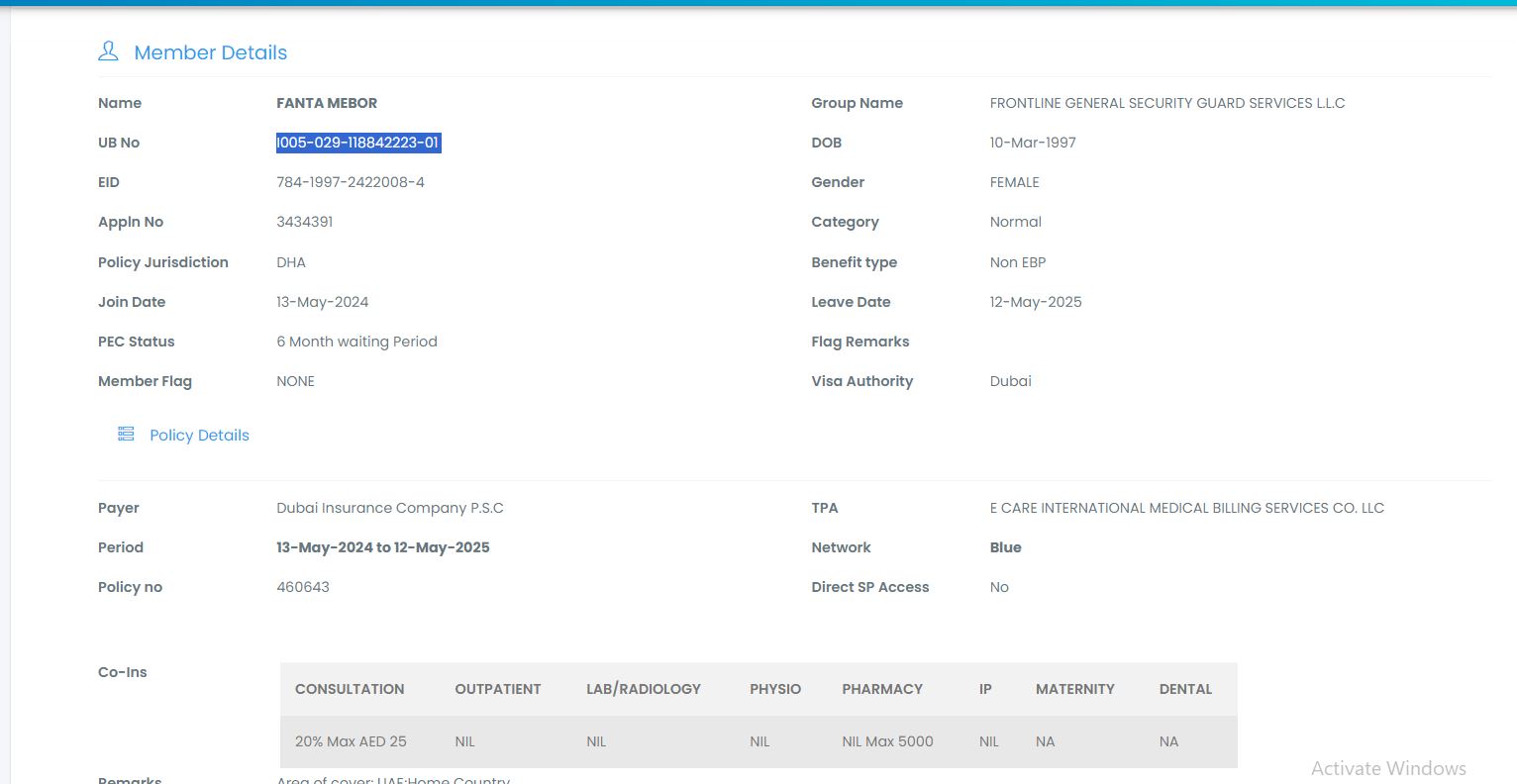The width and height of the screenshot is (1517, 784).
Task: Click the highlighted UB No value
Action: (357, 143)
